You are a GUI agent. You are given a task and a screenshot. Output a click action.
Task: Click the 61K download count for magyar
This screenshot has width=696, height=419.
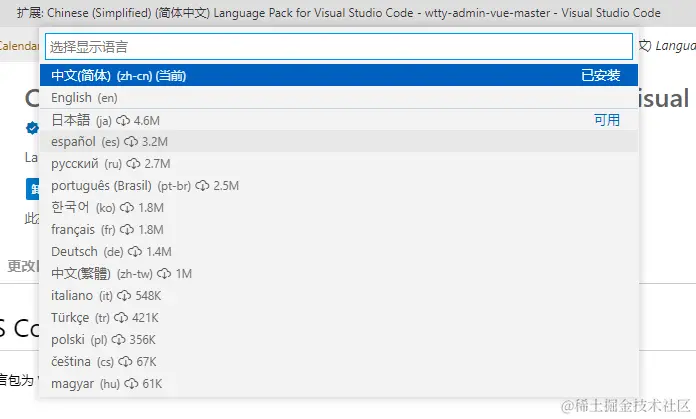click(152, 384)
